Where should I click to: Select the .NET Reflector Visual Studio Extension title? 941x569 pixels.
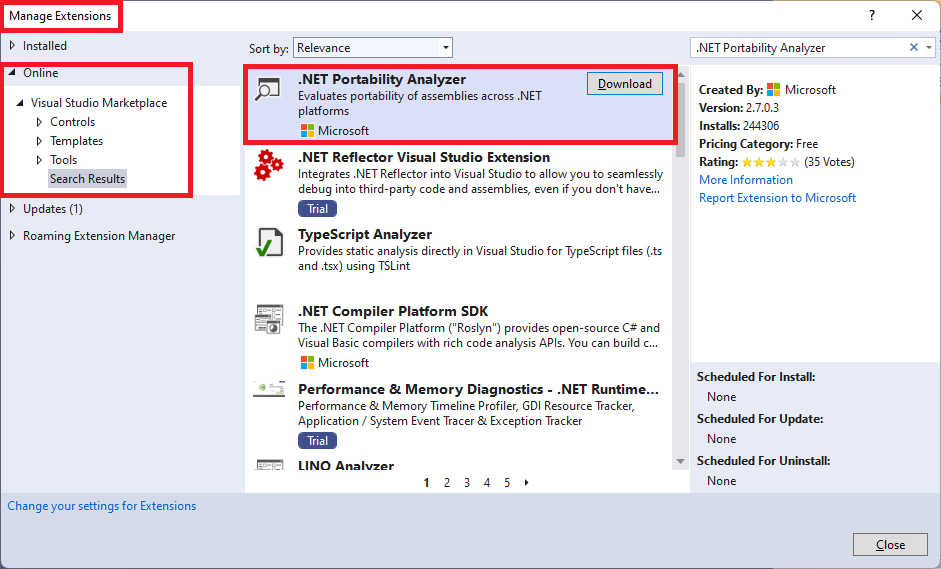click(x=424, y=157)
